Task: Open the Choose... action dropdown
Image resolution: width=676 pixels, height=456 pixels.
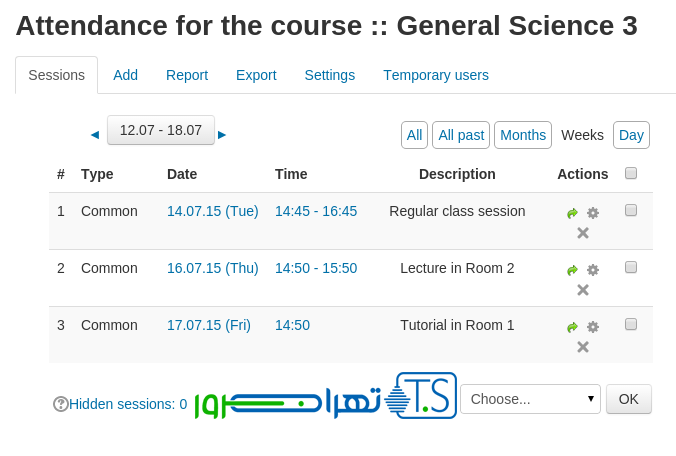Action: pyautogui.click(x=530, y=399)
